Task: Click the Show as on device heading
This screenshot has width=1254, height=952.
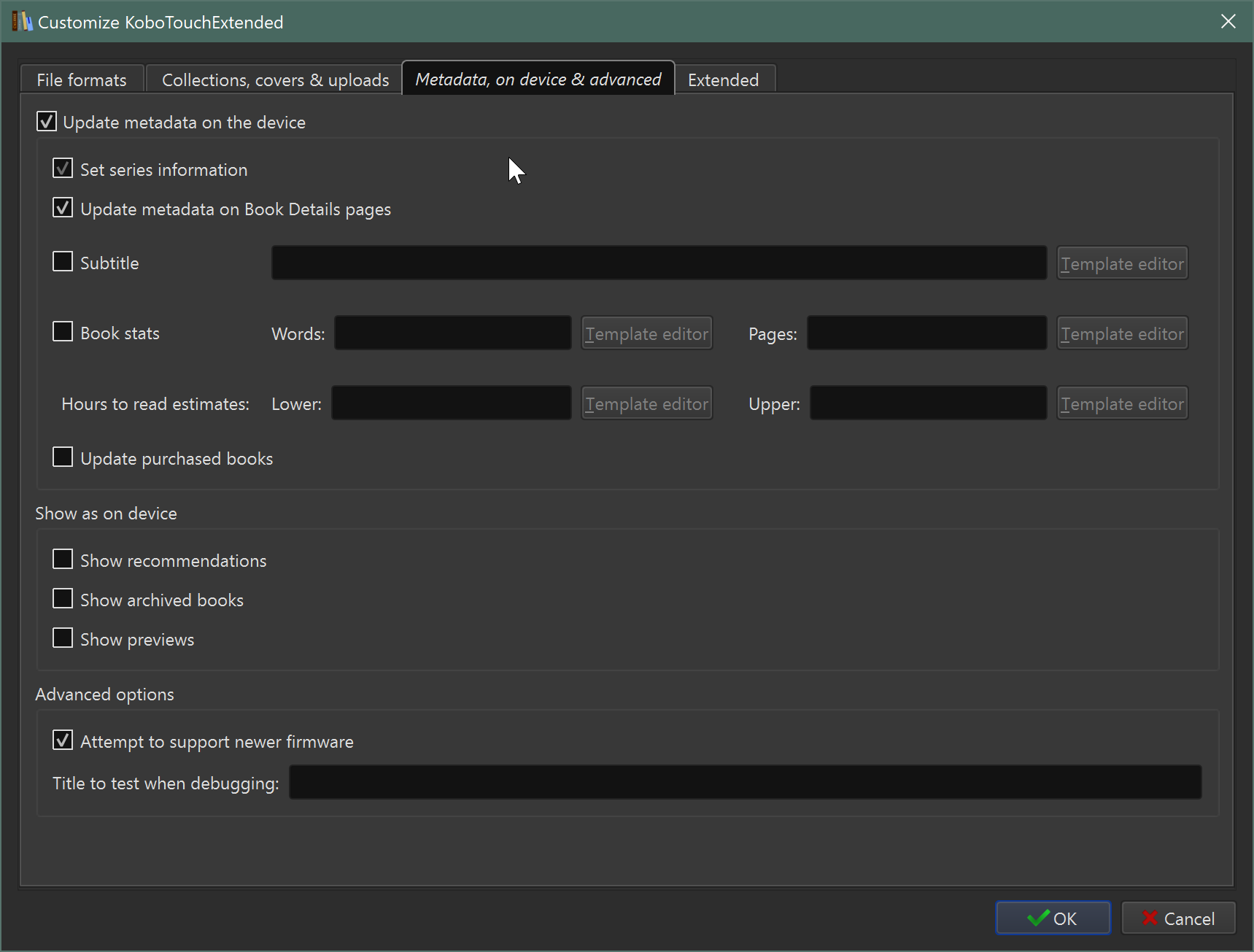Action: [x=106, y=514]
